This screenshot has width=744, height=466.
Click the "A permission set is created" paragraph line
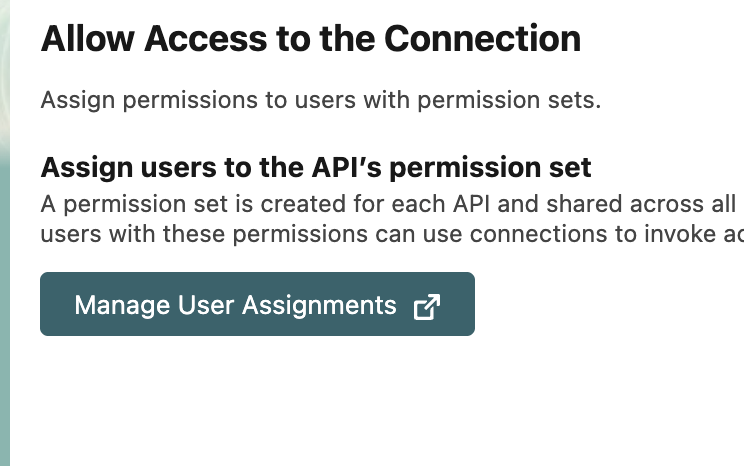tap(390, 205)
